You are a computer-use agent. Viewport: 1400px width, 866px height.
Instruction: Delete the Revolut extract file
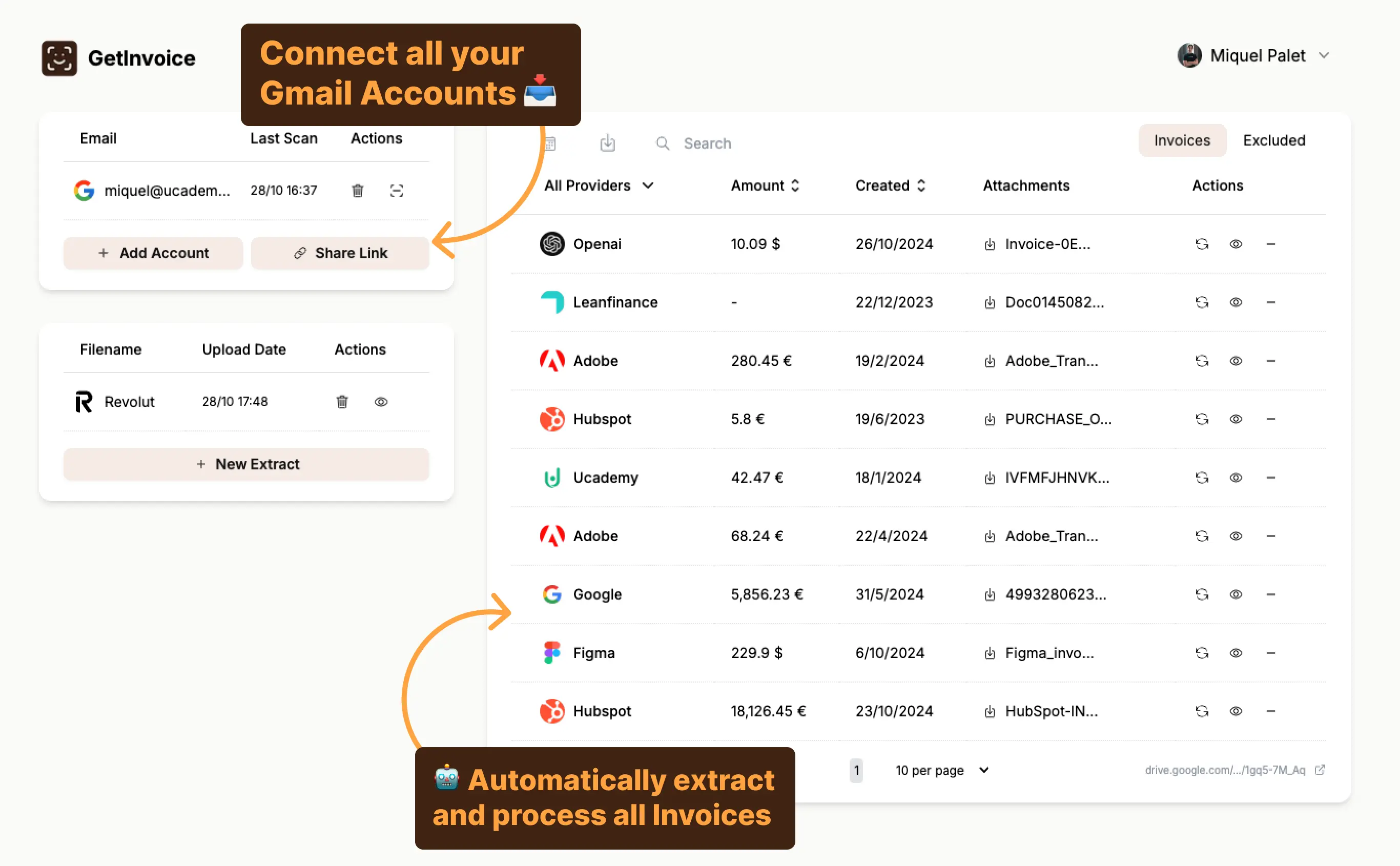[x=342, y=402]
